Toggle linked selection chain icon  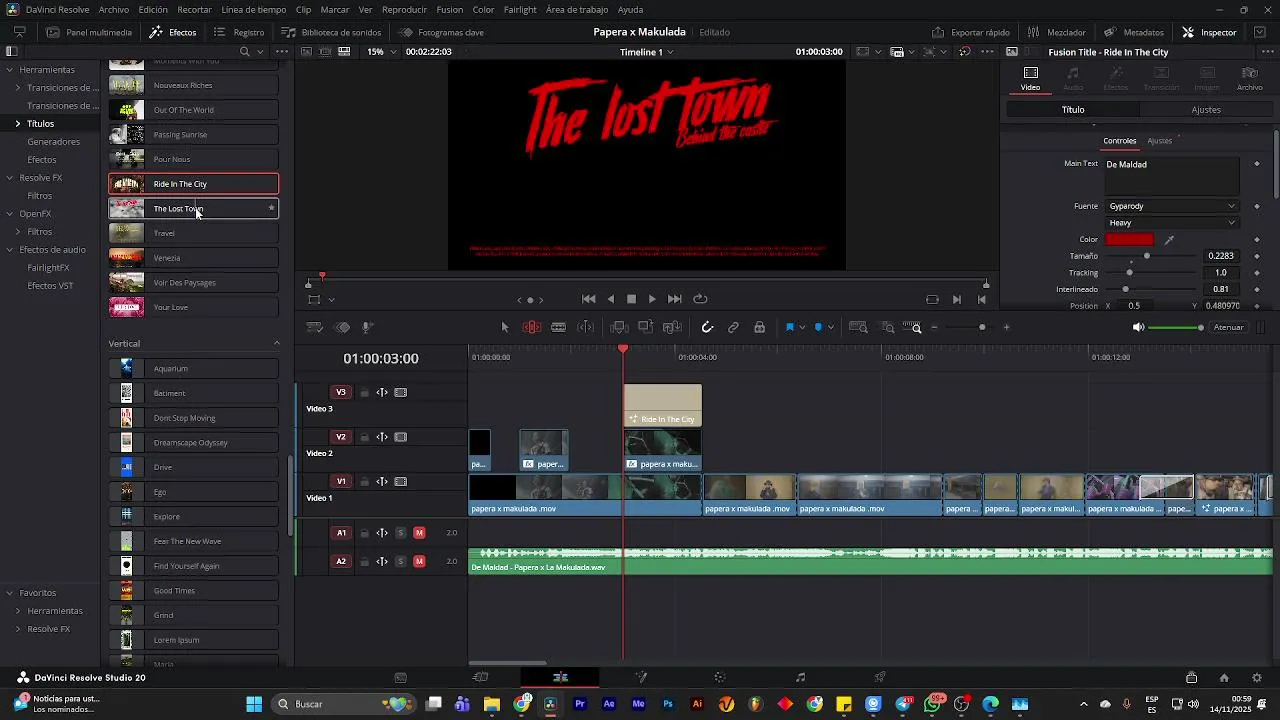[733, 327]
